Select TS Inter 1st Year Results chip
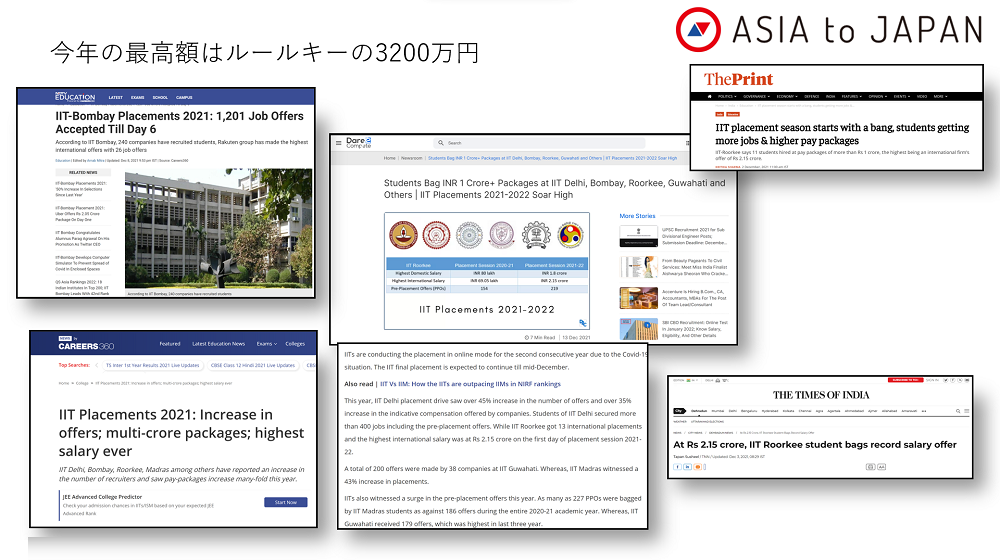 point(152,365)
